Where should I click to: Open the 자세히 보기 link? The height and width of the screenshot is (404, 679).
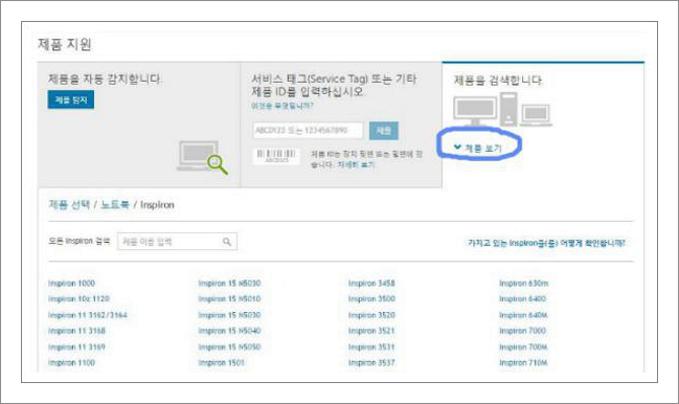pyautogui.click(x=356, y=165)
